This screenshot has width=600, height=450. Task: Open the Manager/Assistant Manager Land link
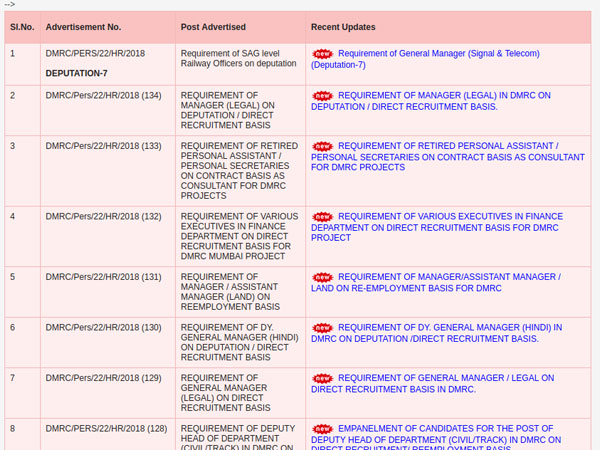[436, 282]
